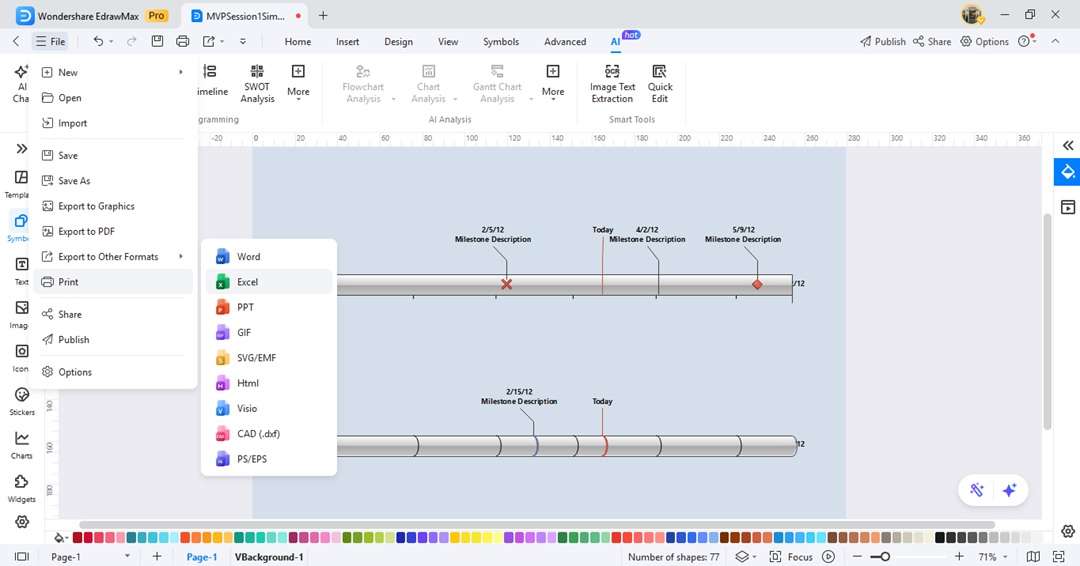Click the sidebar settings gear icon
The width and height of the screenshot is (1080, 566).
pos(22,522)
